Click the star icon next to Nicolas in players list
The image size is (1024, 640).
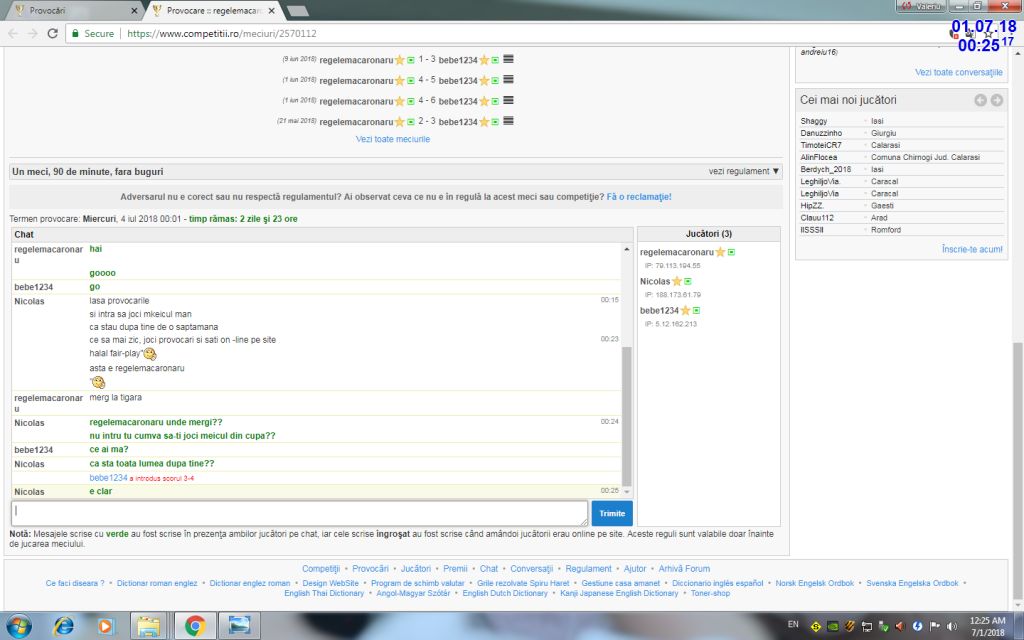click(x=677, y=282)
